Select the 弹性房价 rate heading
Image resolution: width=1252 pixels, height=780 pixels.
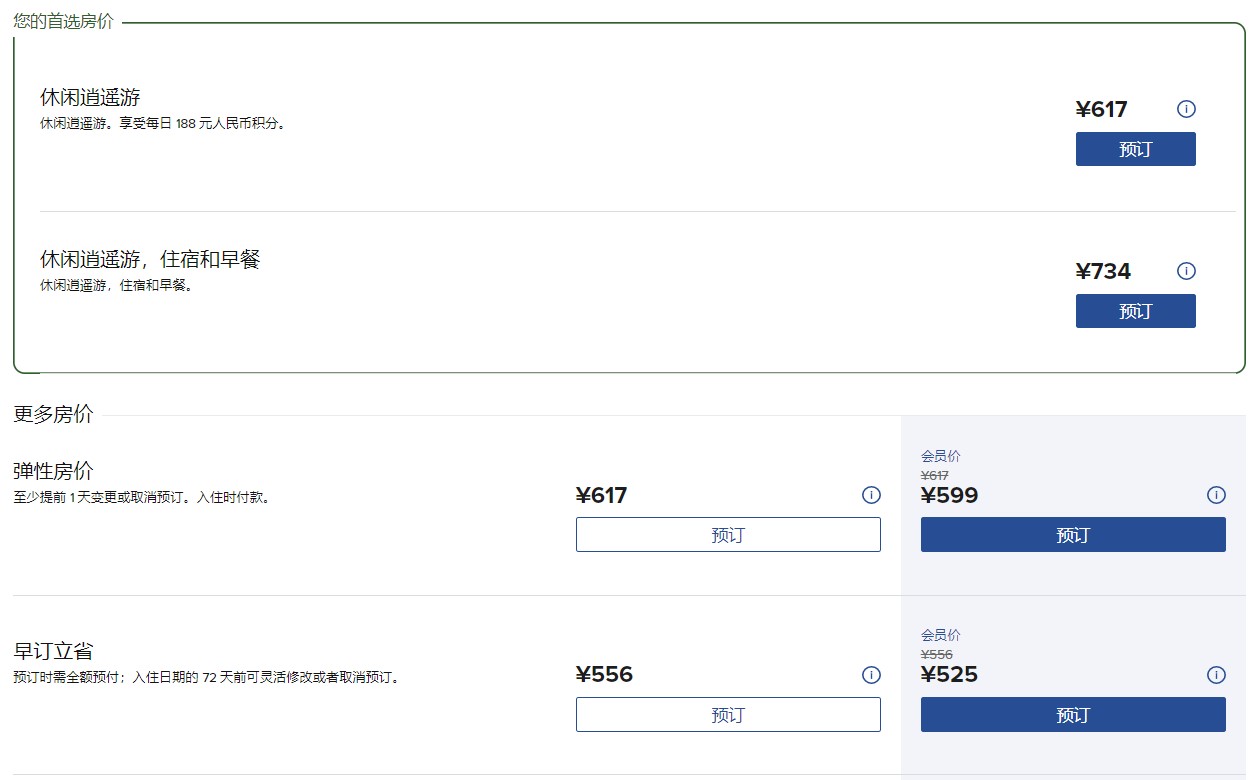pos(53,471)
